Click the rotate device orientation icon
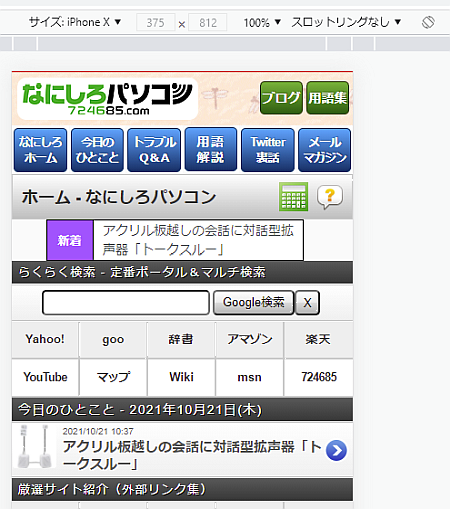Image resolution: width=450 pixels, height=509 pixels. (428, 22)
